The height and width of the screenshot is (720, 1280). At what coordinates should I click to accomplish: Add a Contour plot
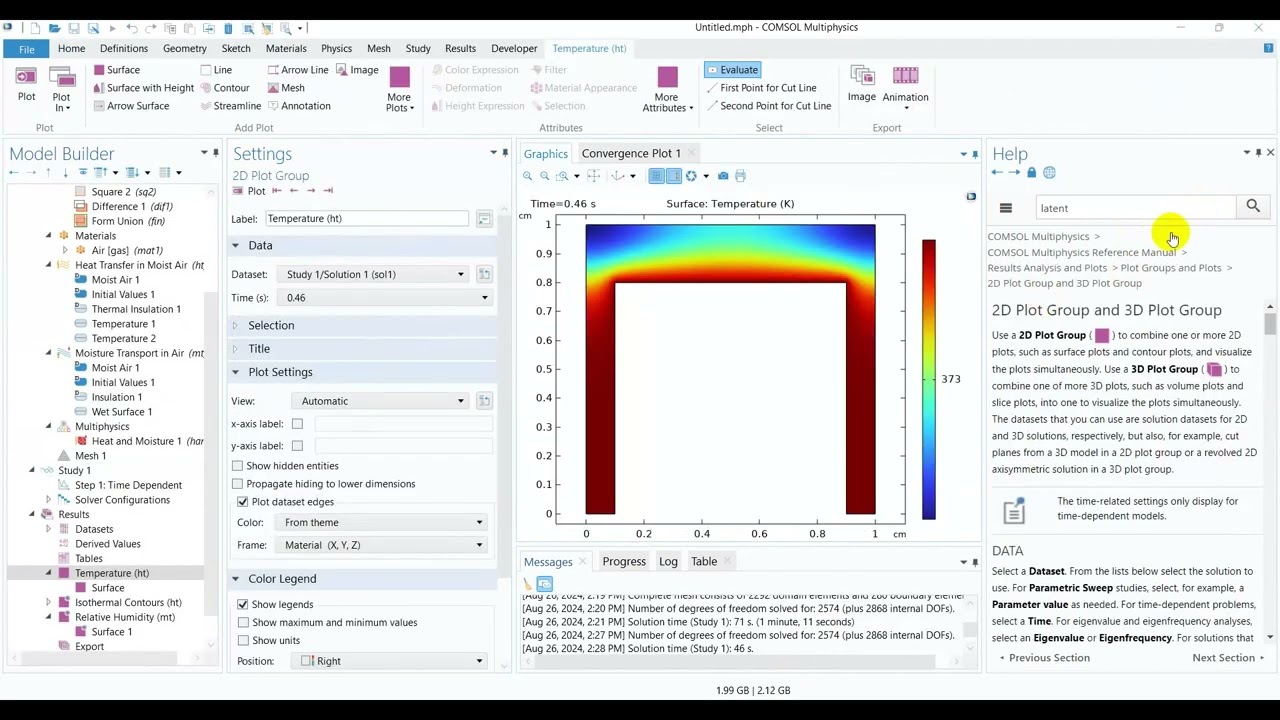[x=224, y=88]
